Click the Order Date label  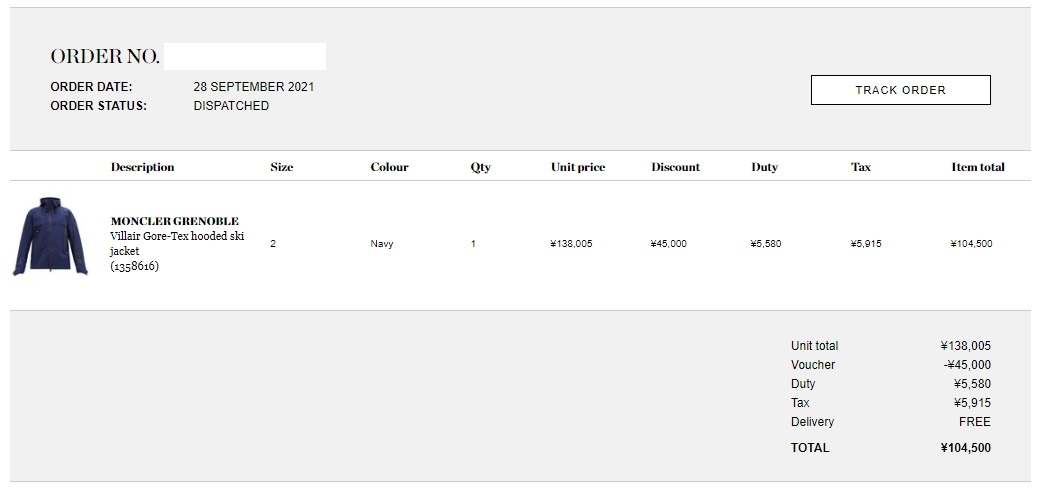click(x=91, y=87)
